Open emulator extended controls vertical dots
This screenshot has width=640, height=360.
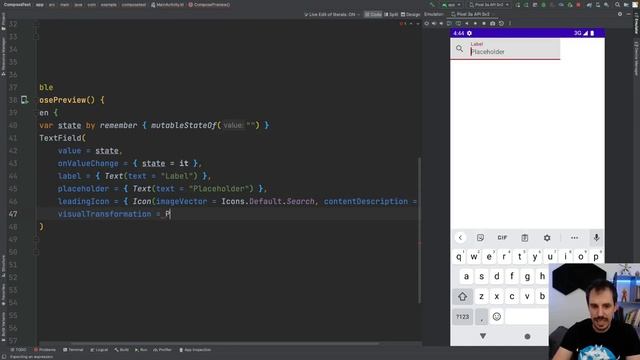[x=510, y=23]
